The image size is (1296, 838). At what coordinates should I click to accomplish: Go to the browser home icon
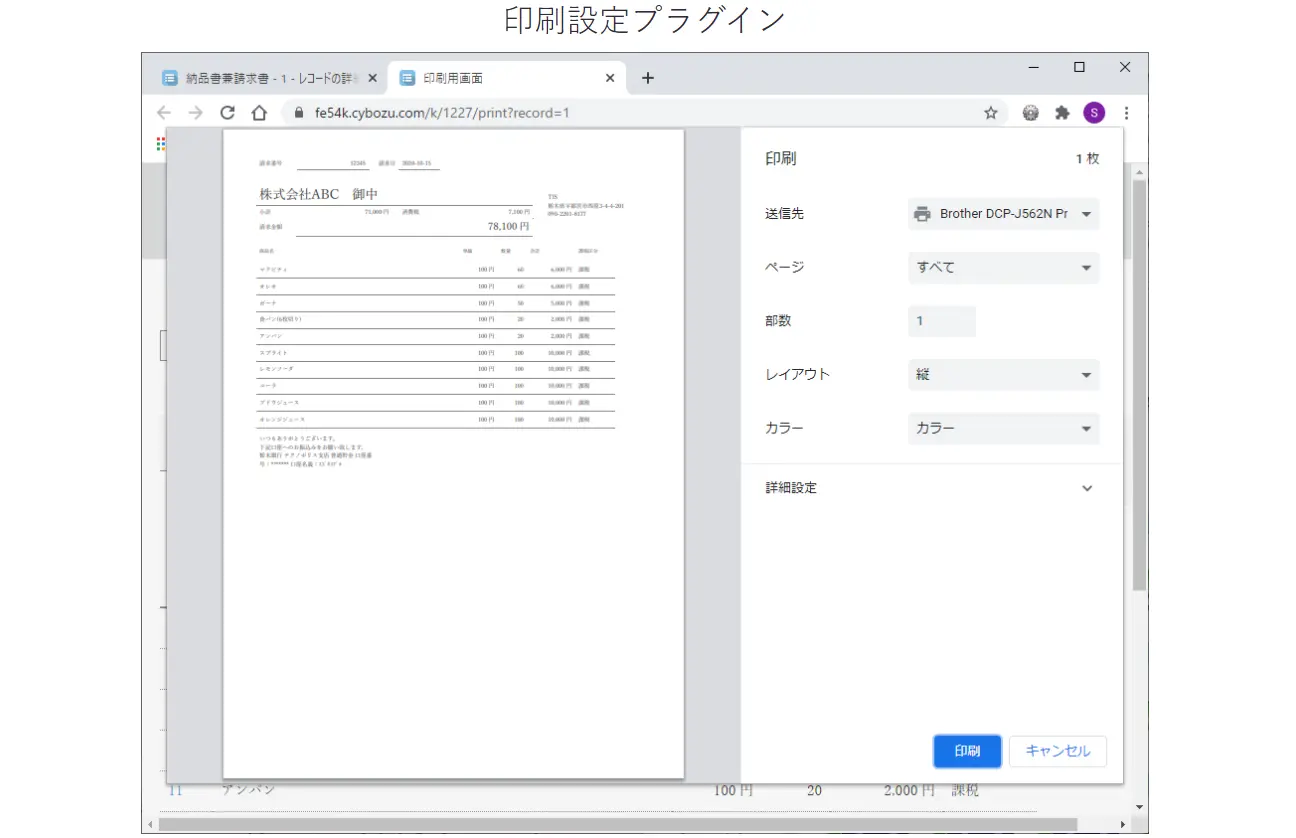click(259, 113)
